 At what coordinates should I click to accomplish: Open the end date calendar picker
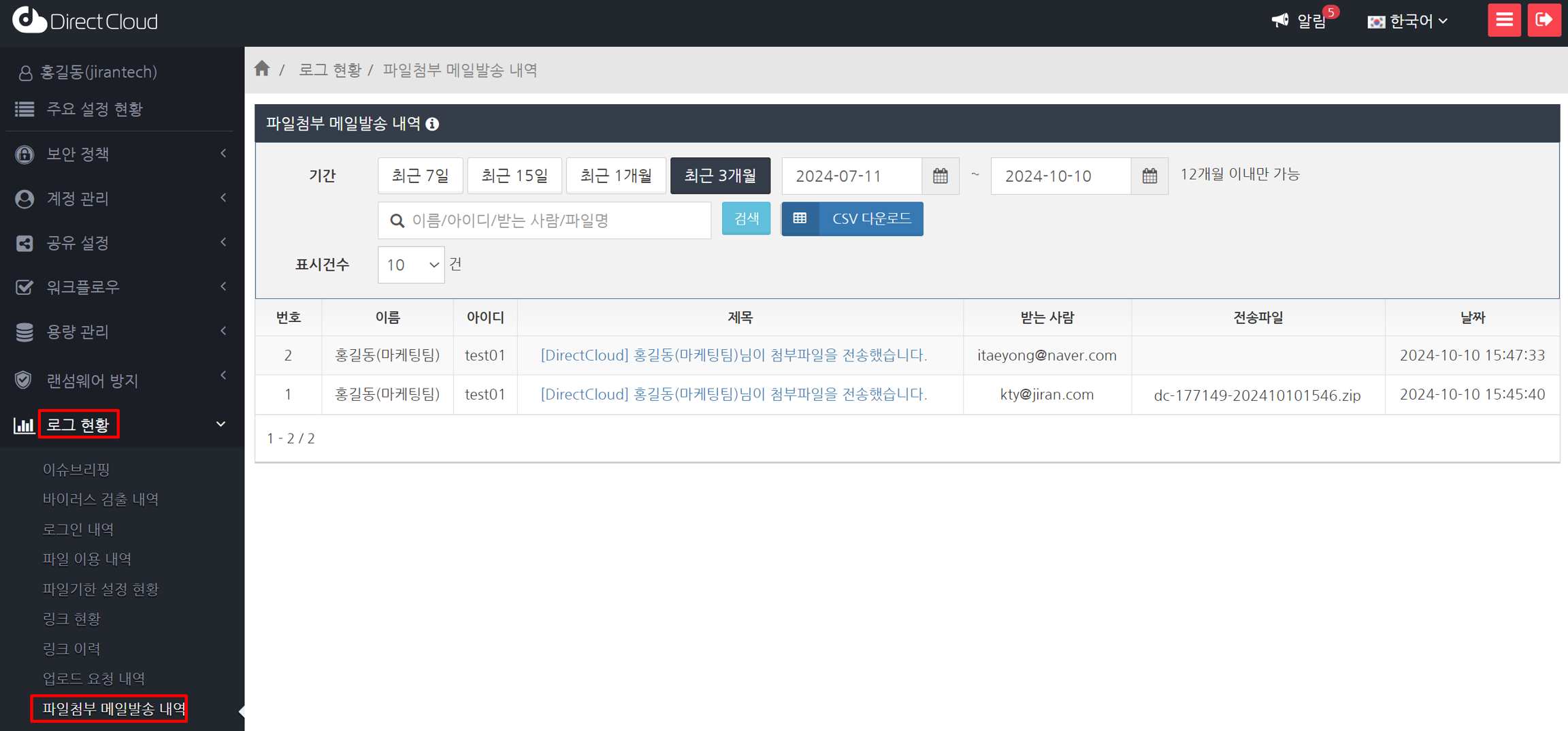1149,176
